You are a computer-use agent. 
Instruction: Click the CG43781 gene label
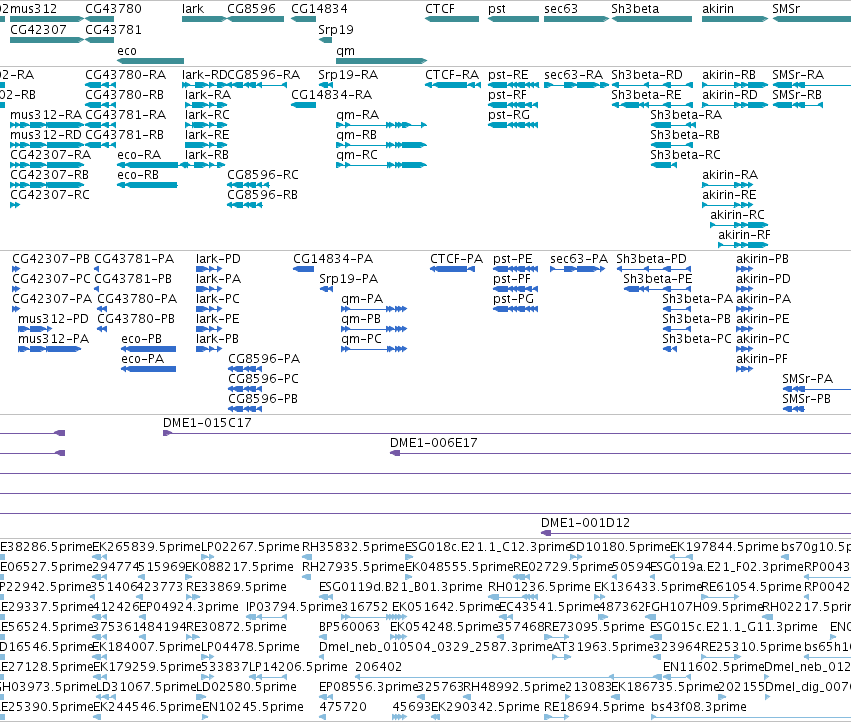click(113, 30)
